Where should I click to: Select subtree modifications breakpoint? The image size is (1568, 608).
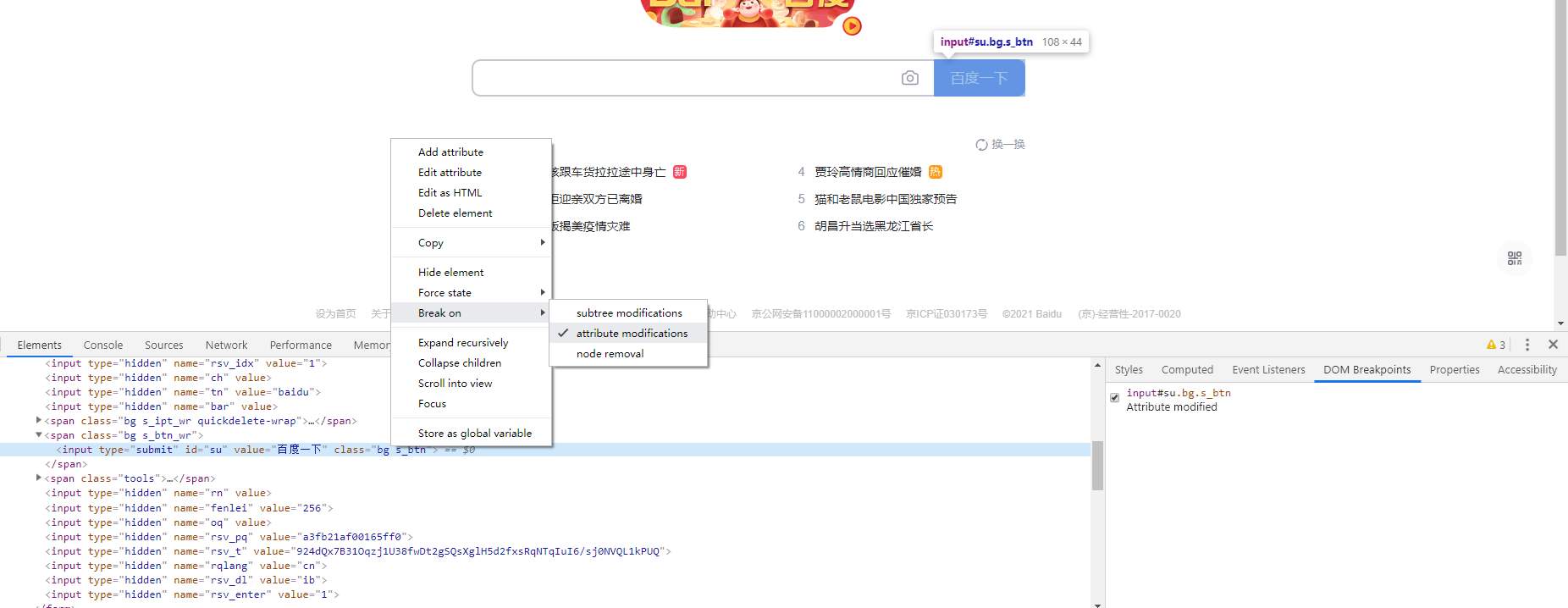click(628, 313)
